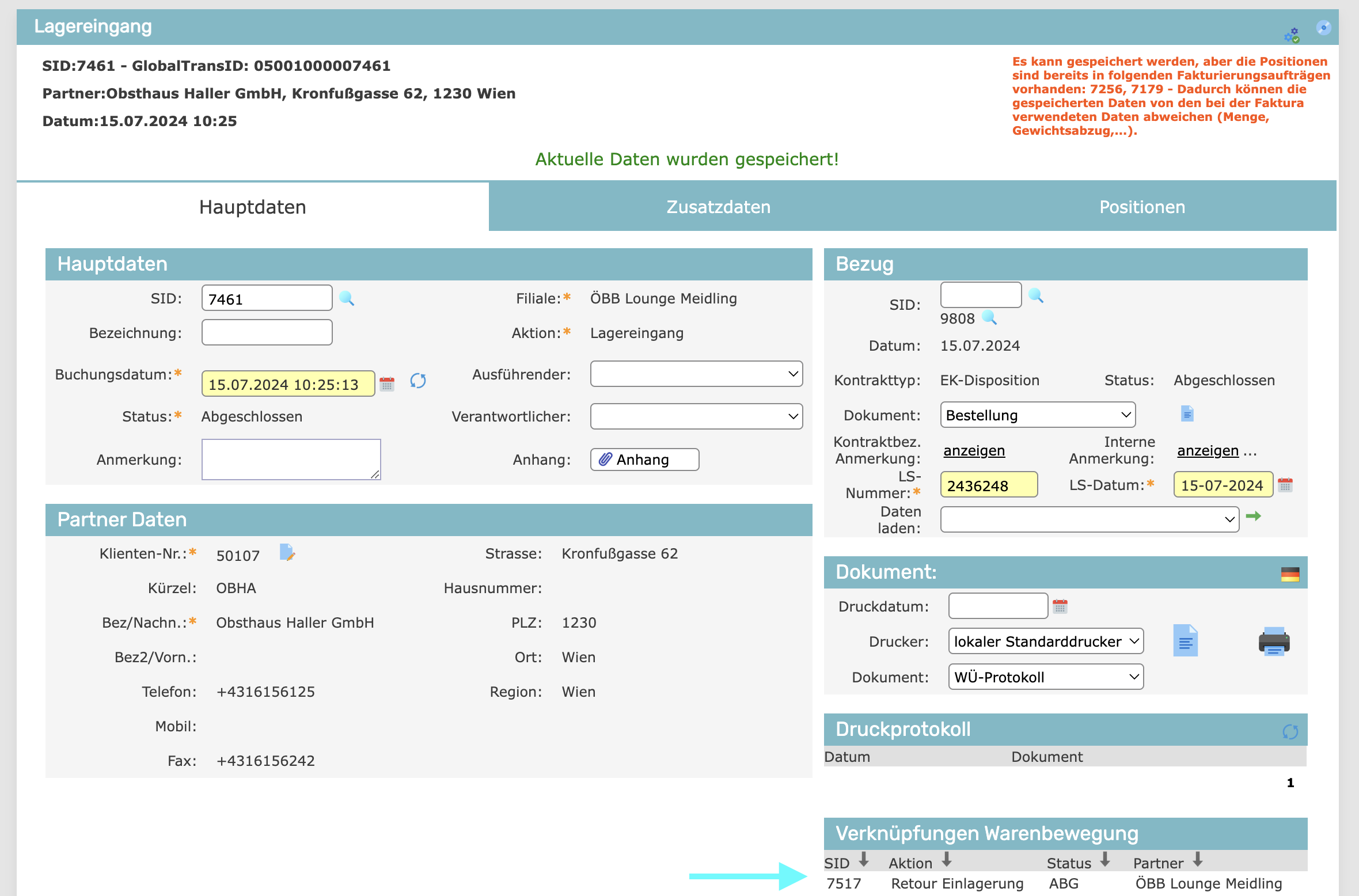The image size is (1359, 896).
Task: Click the magnifier icon beside Hauptdaten SID field
Action: click(347, 298)
